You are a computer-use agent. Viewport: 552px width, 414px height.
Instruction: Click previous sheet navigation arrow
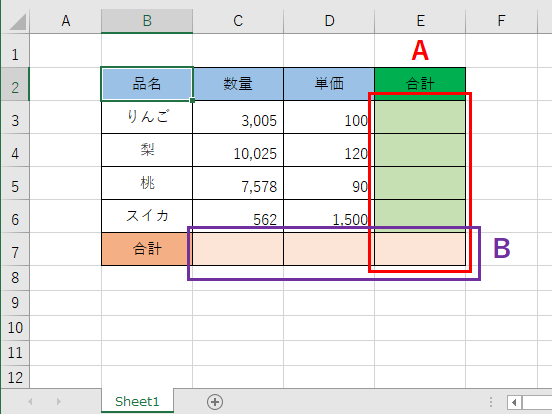tap(30, 401)
